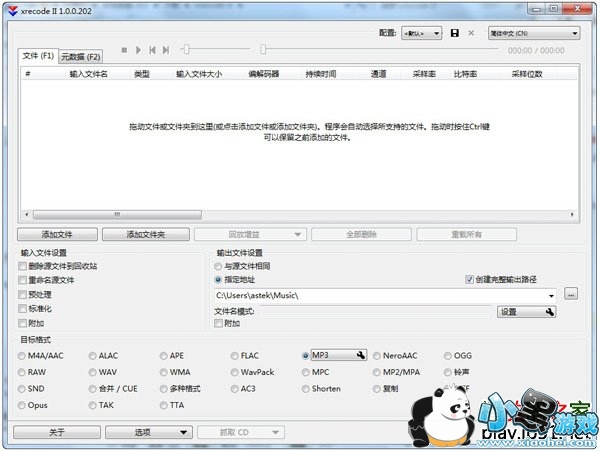Click the play icon in player bar
The width and height of the screenshot is (600, 451).
[138, 50]
